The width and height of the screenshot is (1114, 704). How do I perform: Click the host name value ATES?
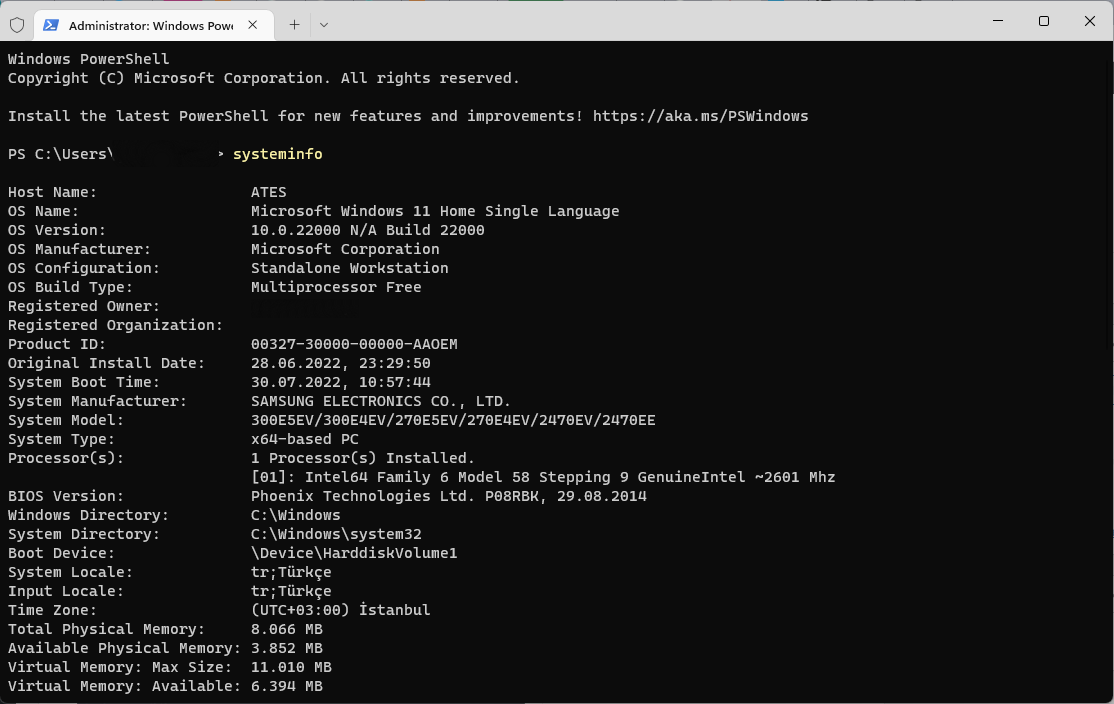pos(268,192)
